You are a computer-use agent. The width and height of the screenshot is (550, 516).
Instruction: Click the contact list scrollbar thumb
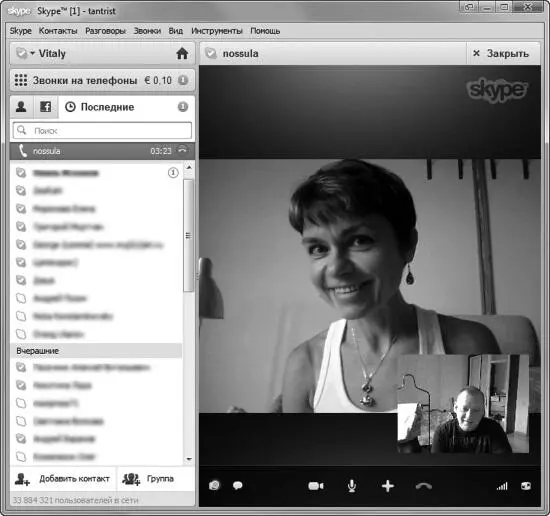point(188,235)
